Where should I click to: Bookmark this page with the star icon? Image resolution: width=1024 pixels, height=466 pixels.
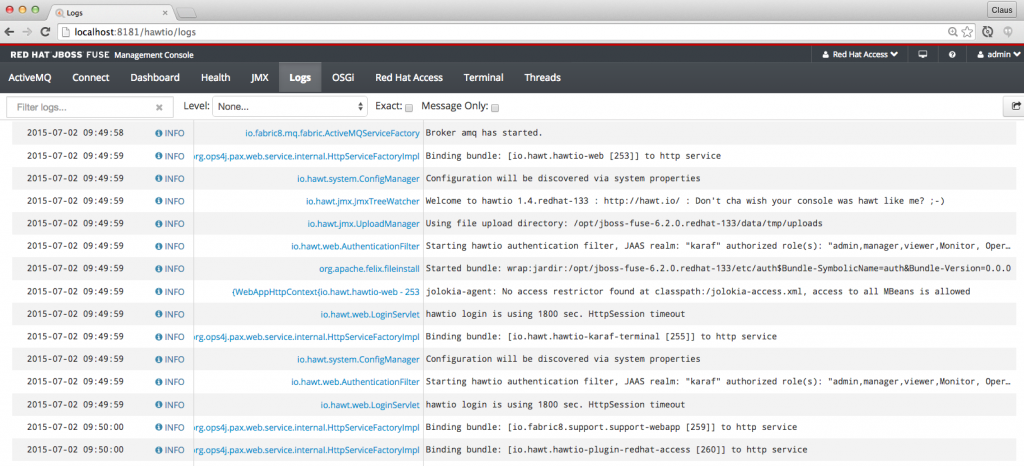[x=967, y=31]
